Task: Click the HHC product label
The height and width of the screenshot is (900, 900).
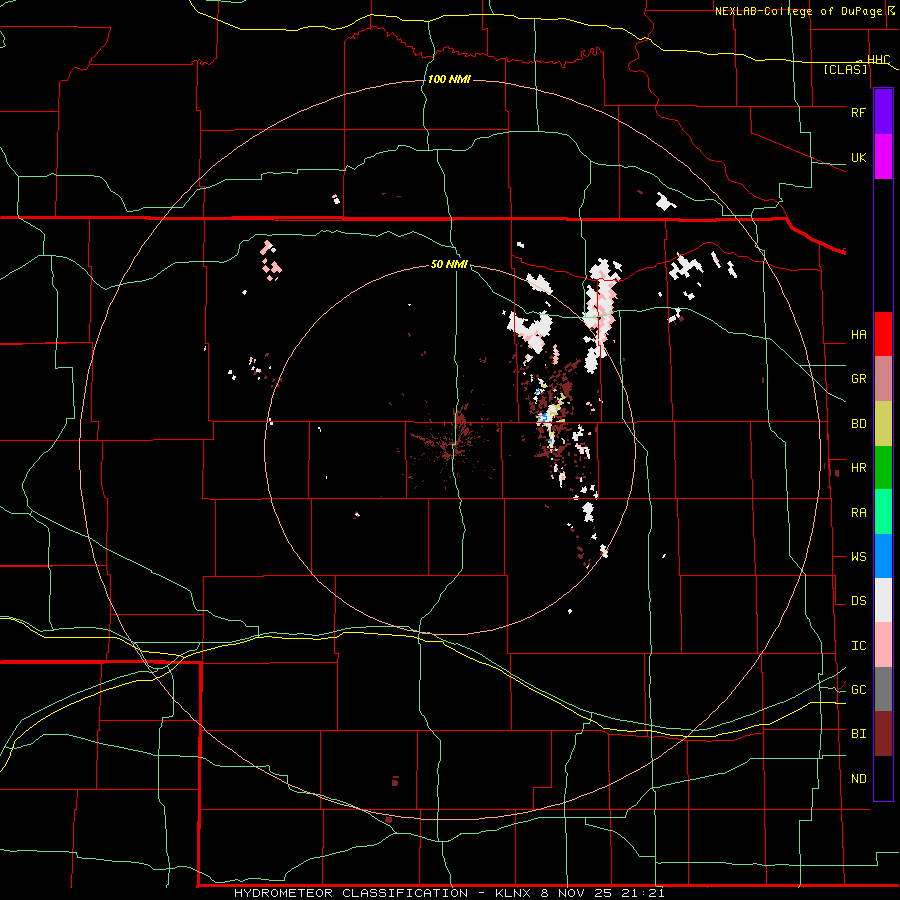Action: click(x=878, y=60)
